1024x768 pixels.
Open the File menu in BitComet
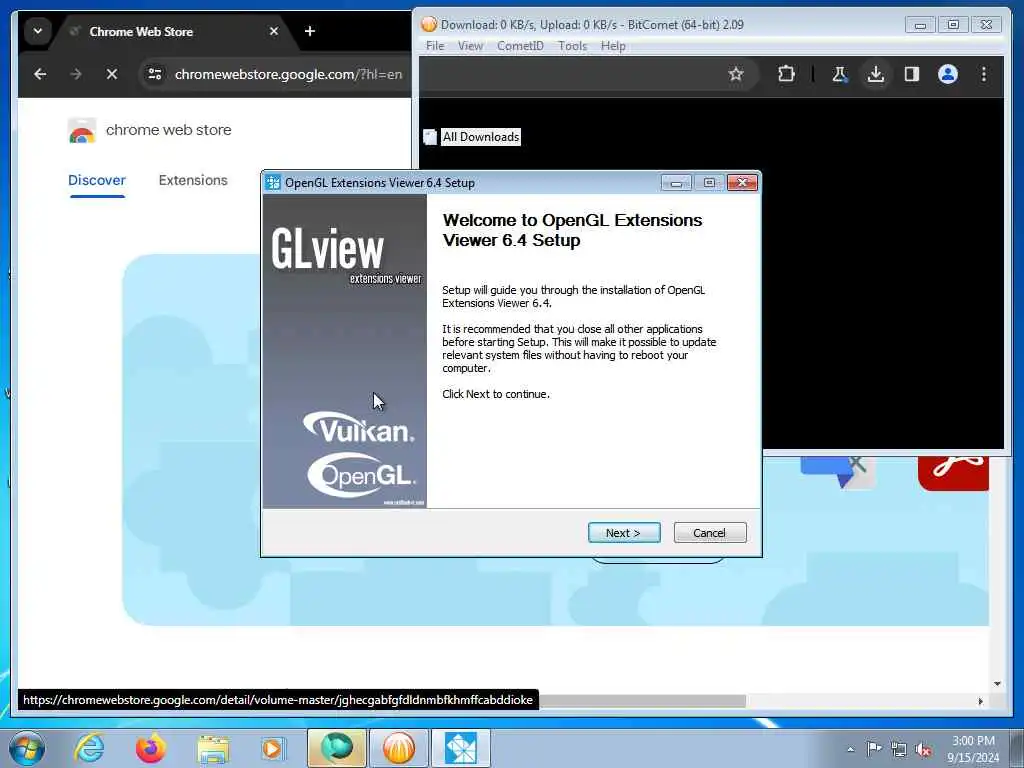(x=435, y=46)
